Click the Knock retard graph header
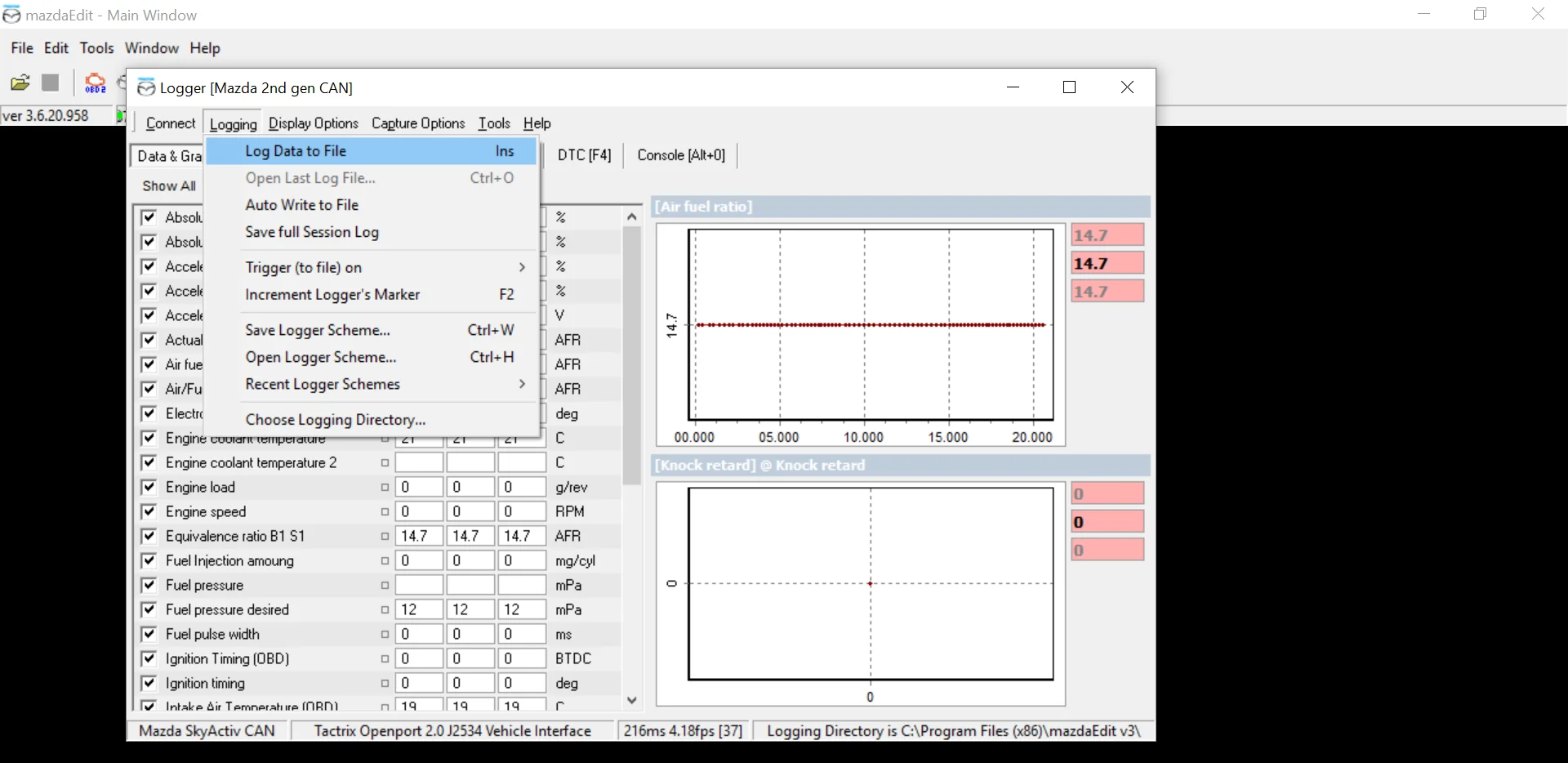 pos(901,466)
